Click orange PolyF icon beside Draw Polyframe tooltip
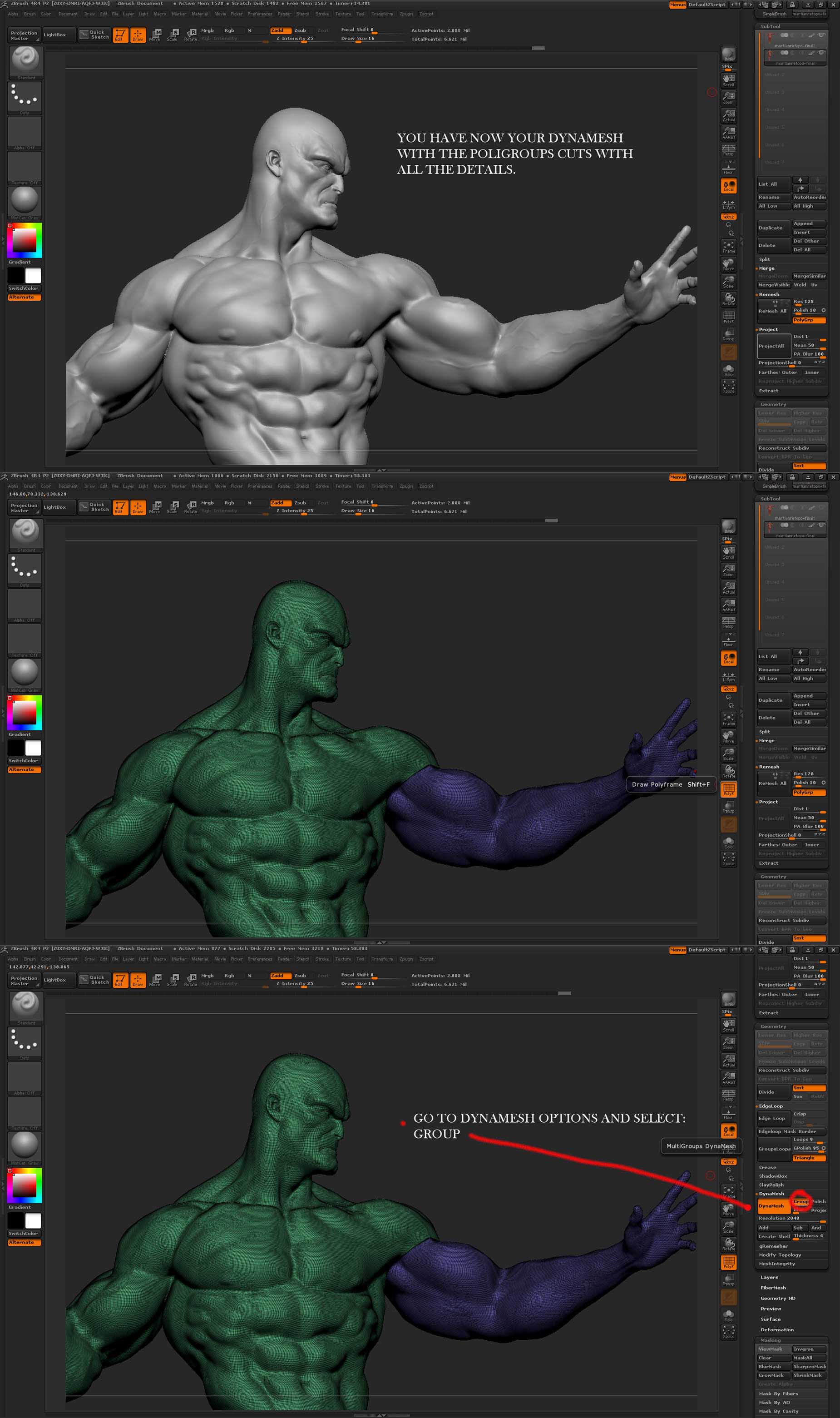Image resolution: width=840 pixels, height=1418 pixels. point(728,789)
